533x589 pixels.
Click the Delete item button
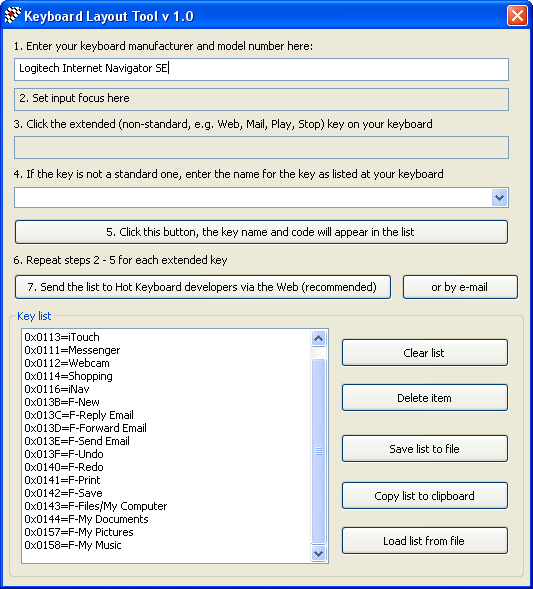tap(425, 398)
